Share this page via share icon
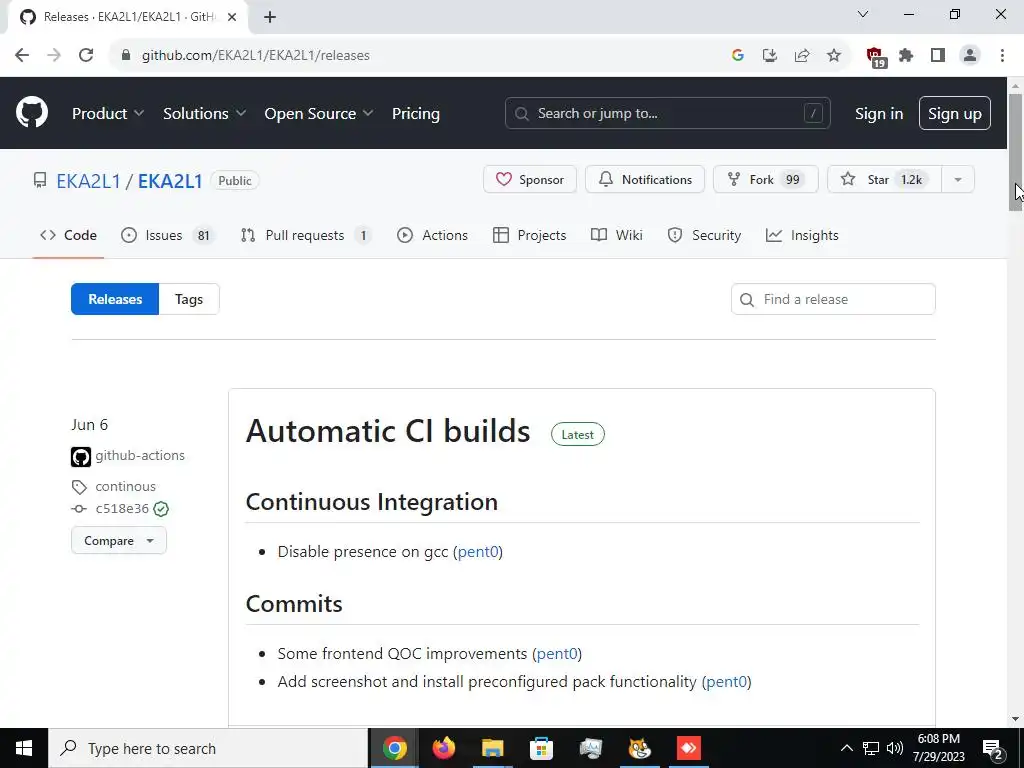Screen dimensions: 1024x768 click(x=802, y=56)
